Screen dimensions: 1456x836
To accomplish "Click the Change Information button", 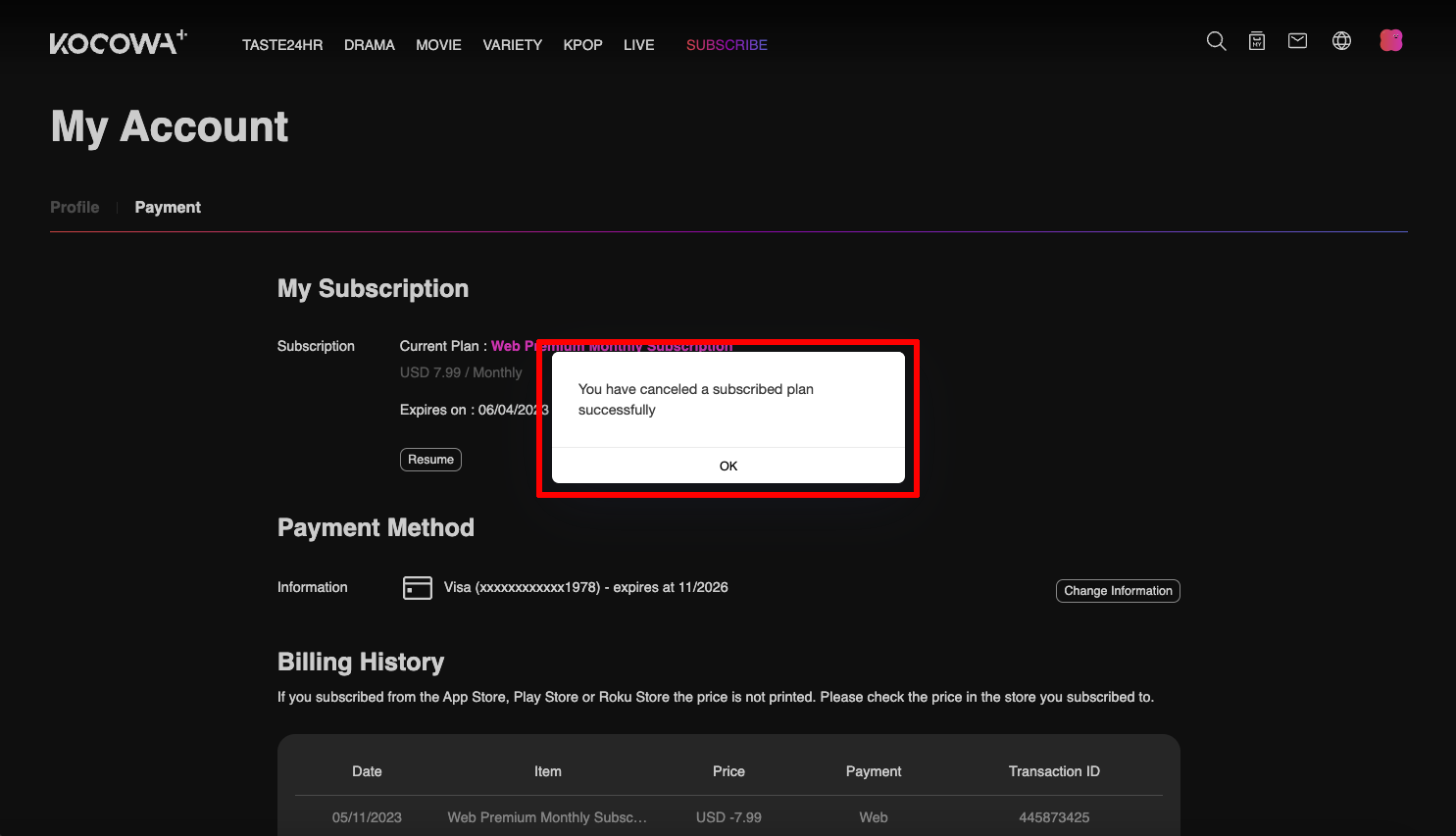I will coord(1118,591).
